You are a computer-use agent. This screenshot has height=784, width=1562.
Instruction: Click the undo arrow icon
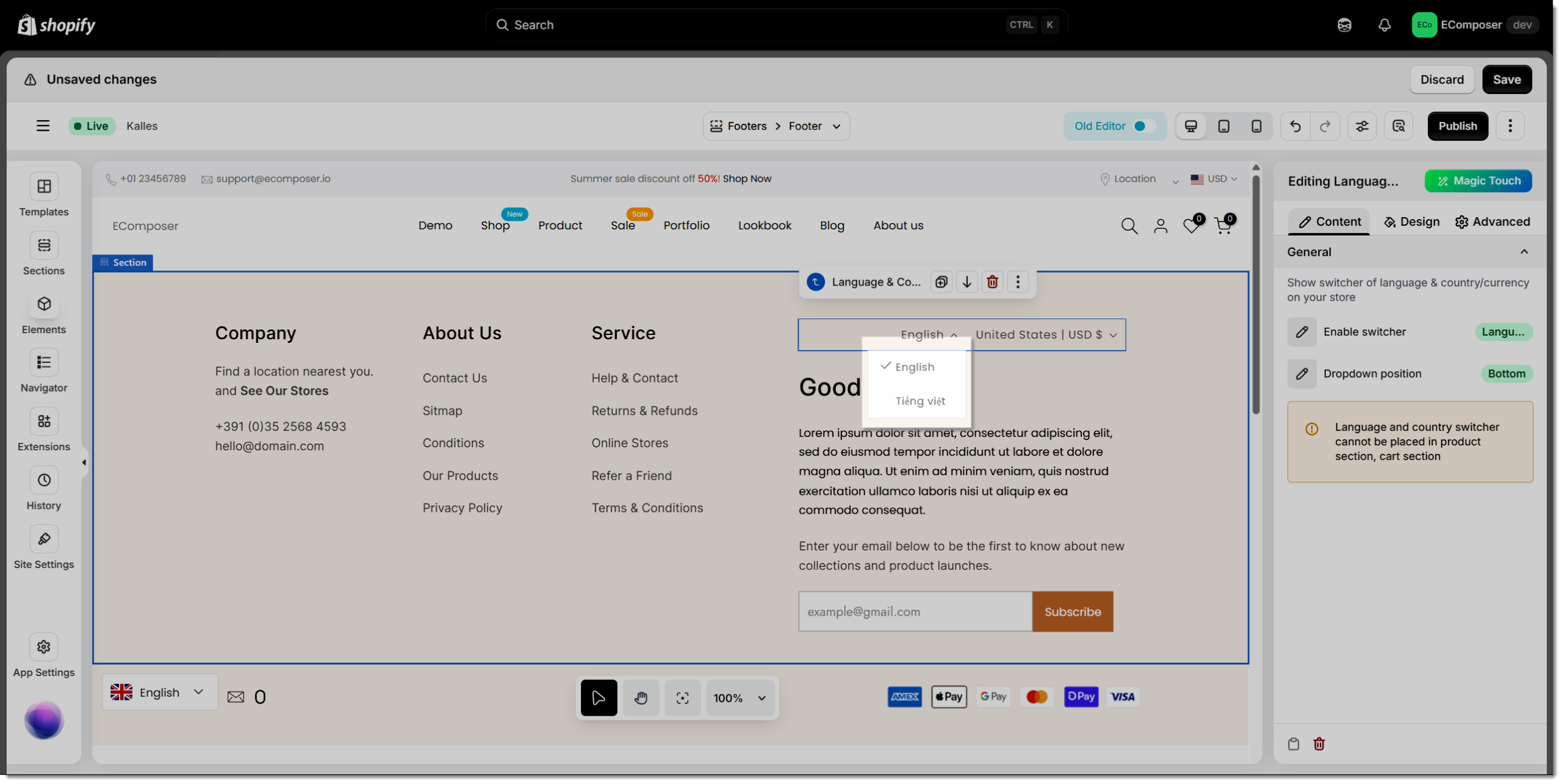pos(1295,126)
